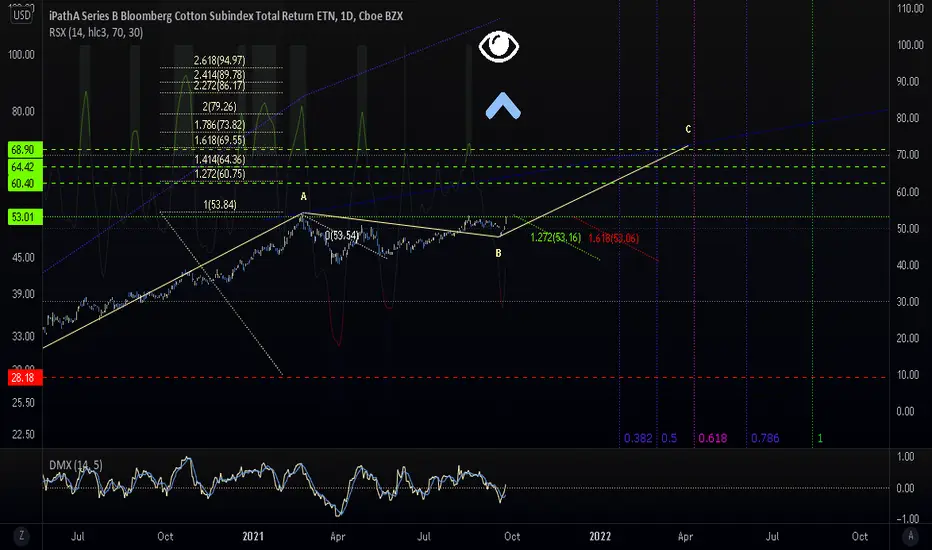Select the 2.414(89.78) Fibonacci level
932x550 pixels.
coord(219,76)
